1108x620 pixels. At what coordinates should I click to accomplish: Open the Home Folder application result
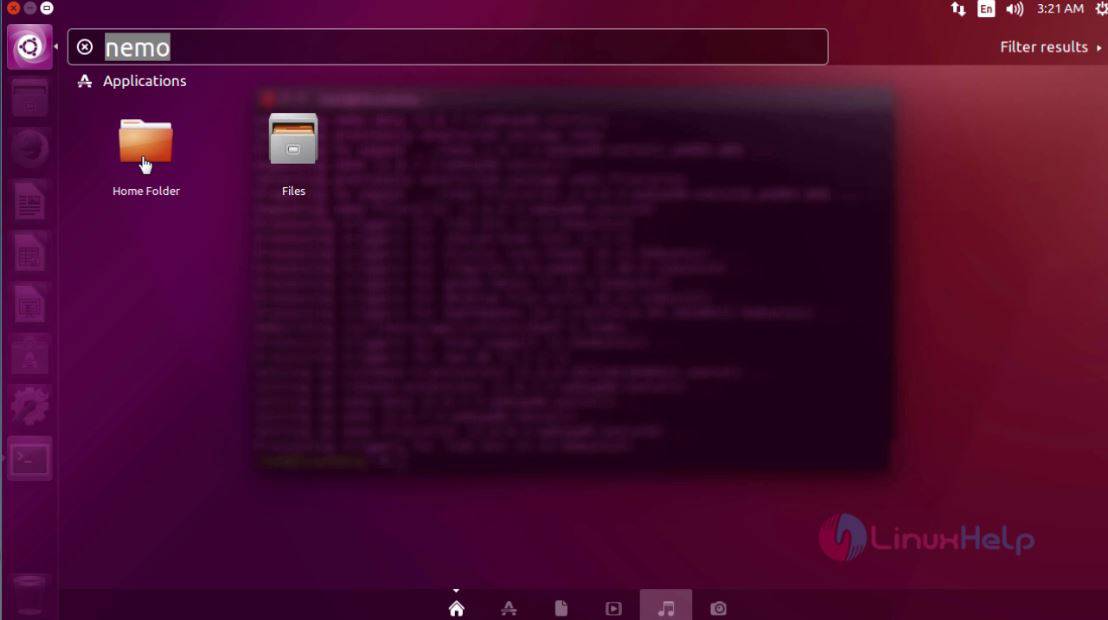pyautogui.click(x=146, y=144)
